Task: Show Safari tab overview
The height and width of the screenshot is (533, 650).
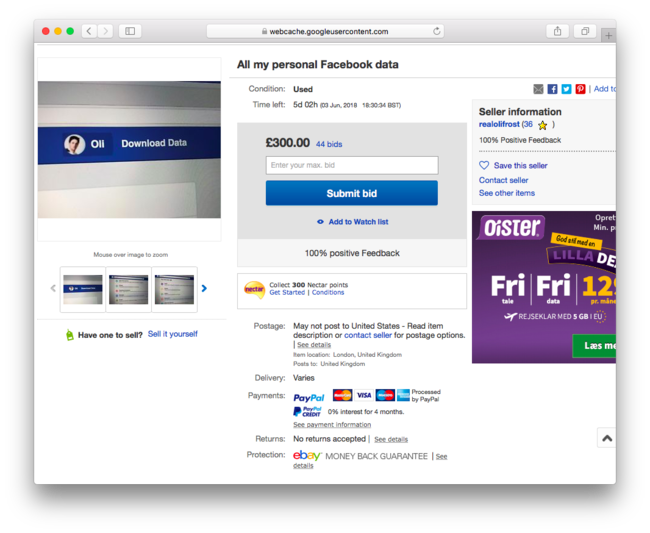Action: click(x=585, y=31)
